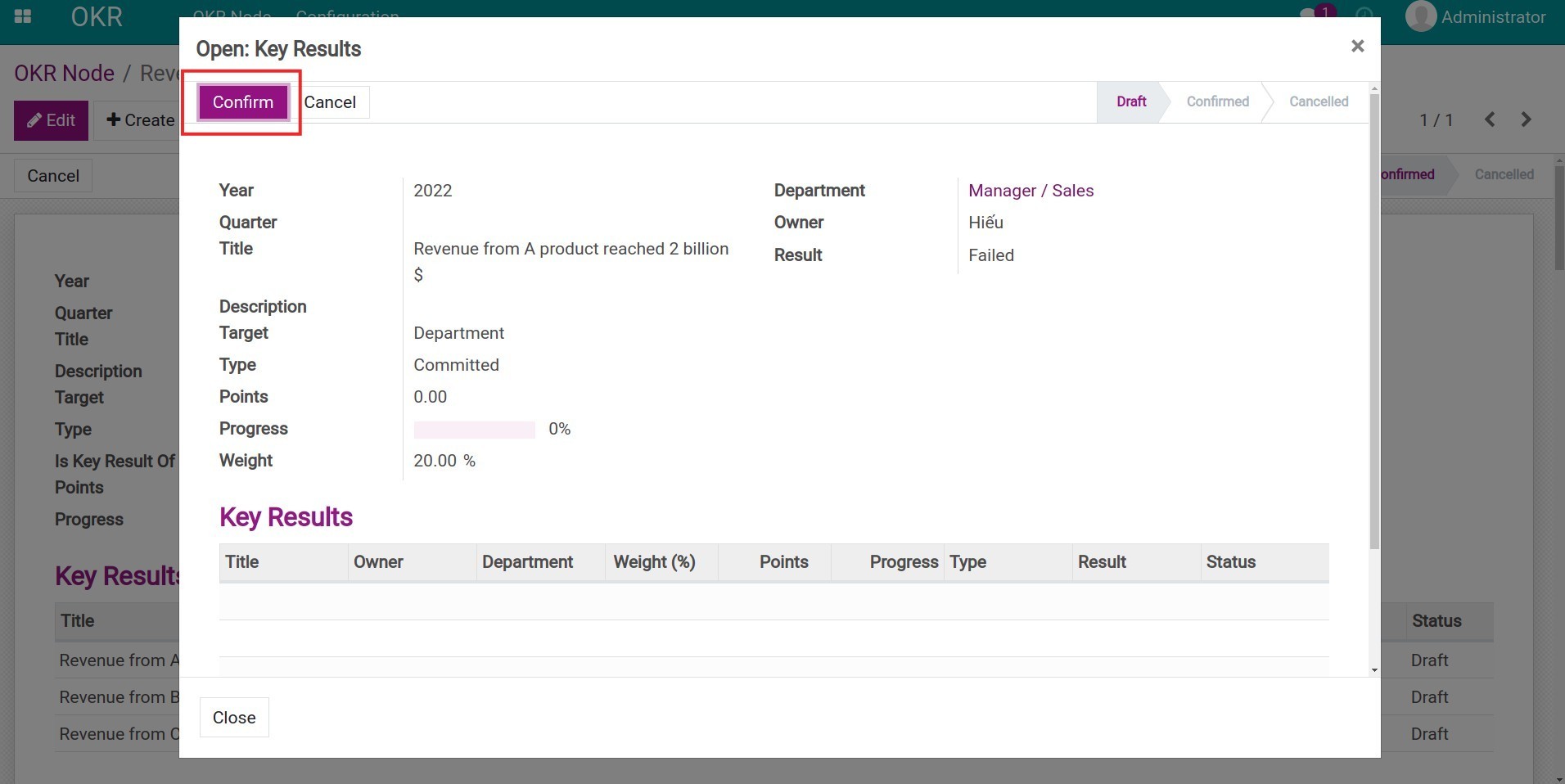Select the Draft status stage

coord(1130,101)
